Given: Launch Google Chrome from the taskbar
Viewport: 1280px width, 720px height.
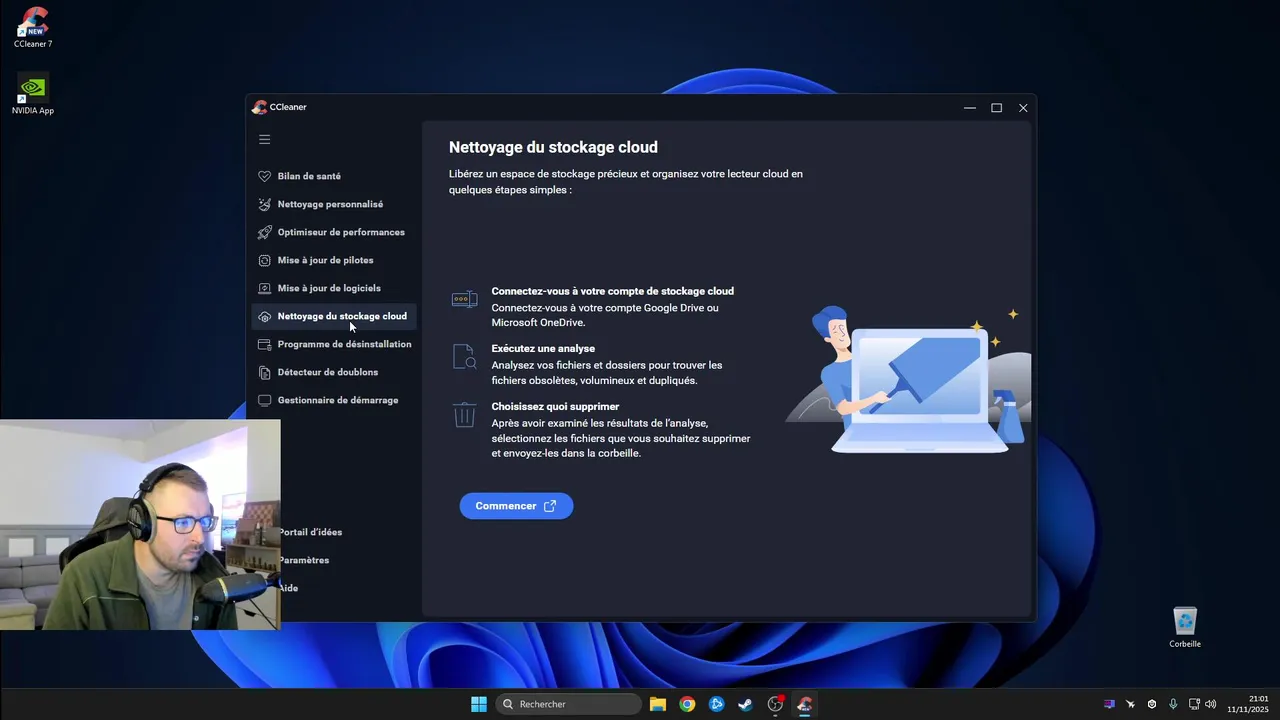Looking at the screenshot, I should pyautogui.click(x=687, y=704).
